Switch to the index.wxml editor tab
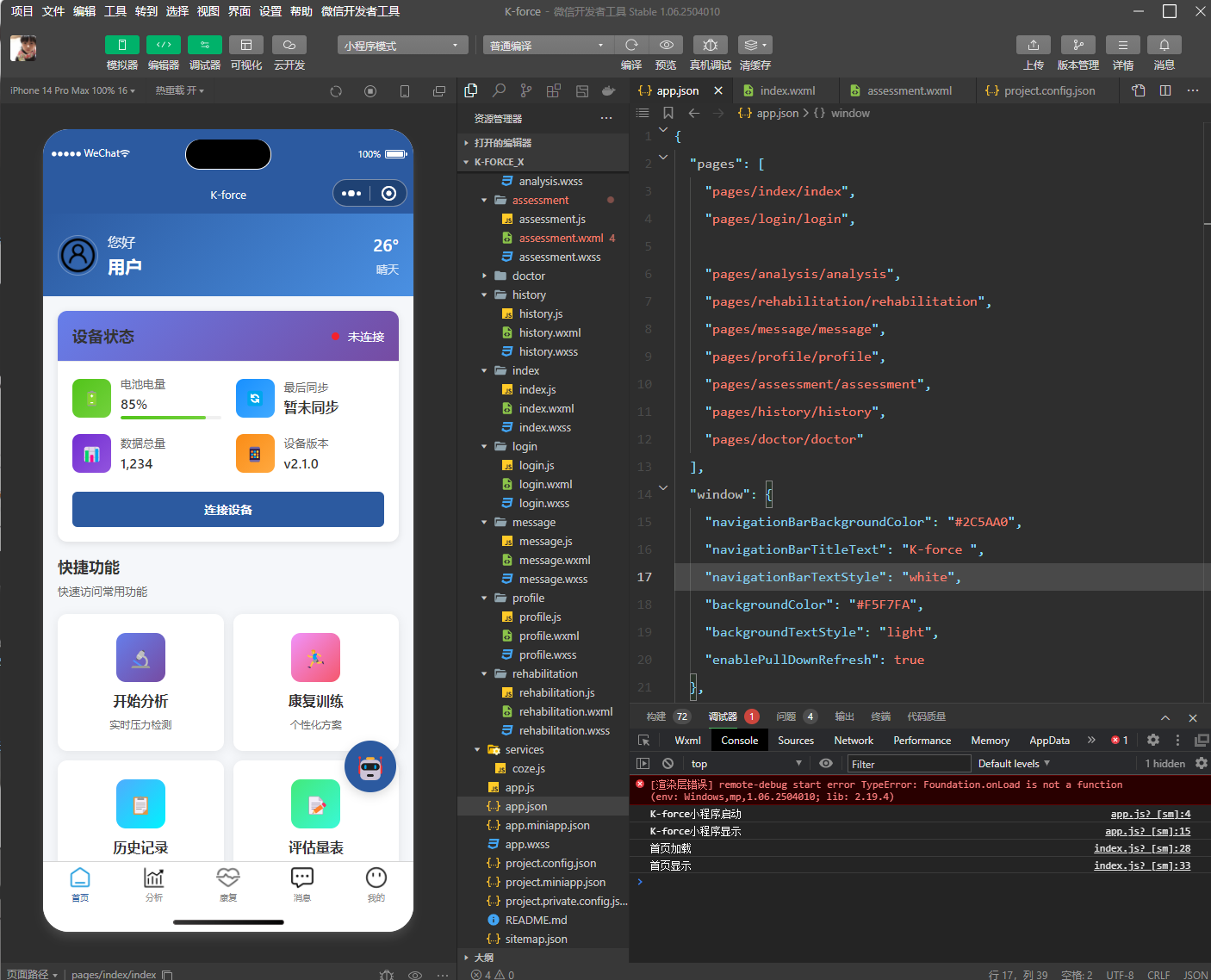This screenshot has height=980, width=1211. coord(786,90)
